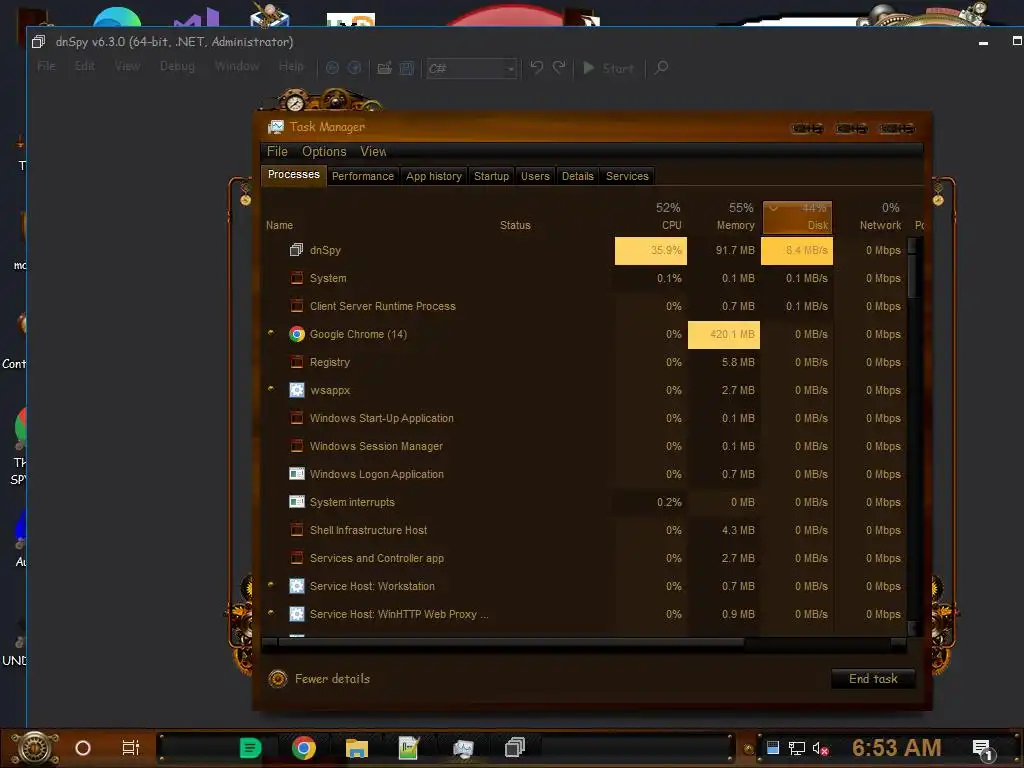Image resolution: width=1024 pixels, height=768 pixels.
Task: Switch to the Details tab
Action: click(577, 176)
